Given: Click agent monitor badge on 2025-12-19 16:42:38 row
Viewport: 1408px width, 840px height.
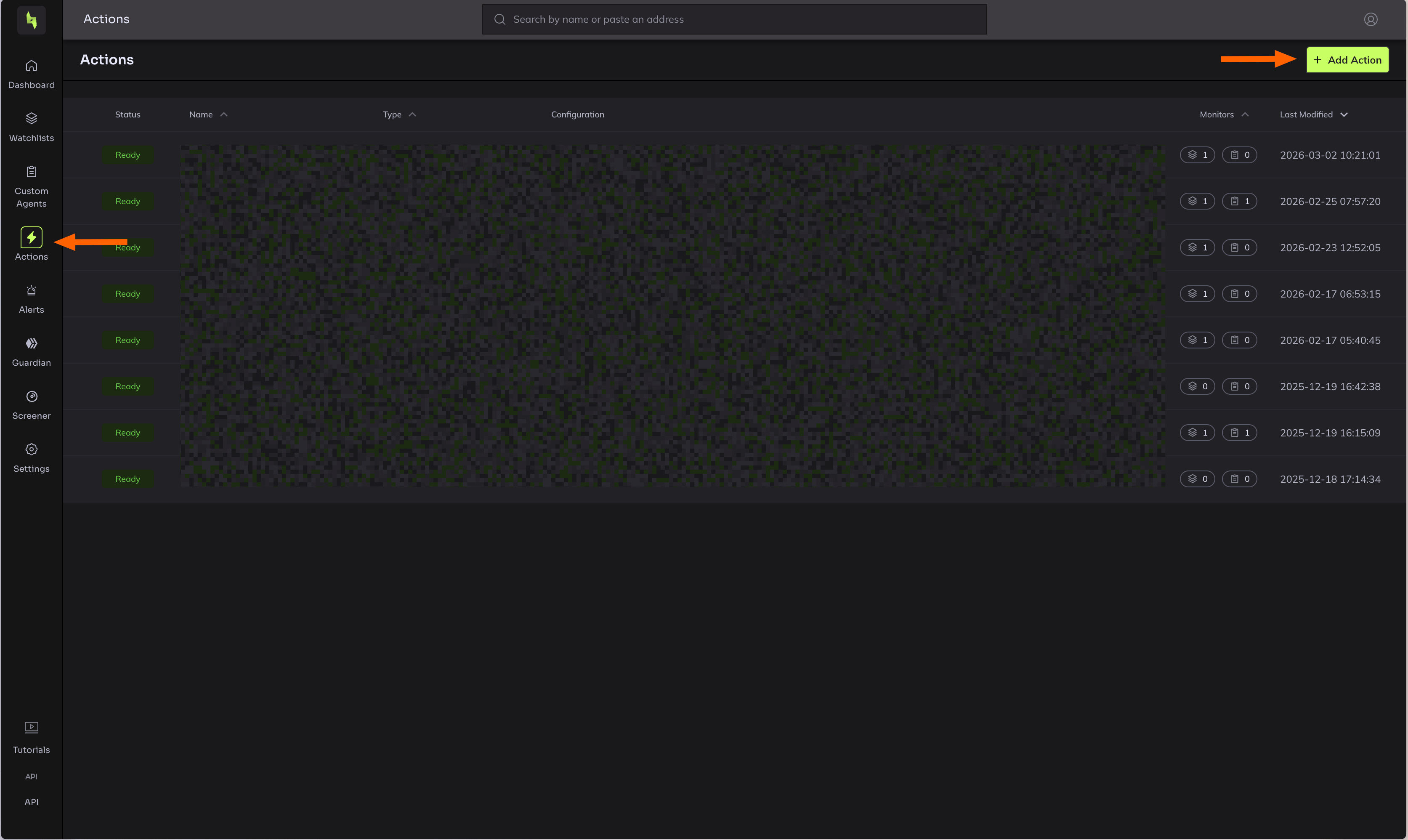Looking at the screenshot, I should pyautogui.click(x=1239, y=386).
